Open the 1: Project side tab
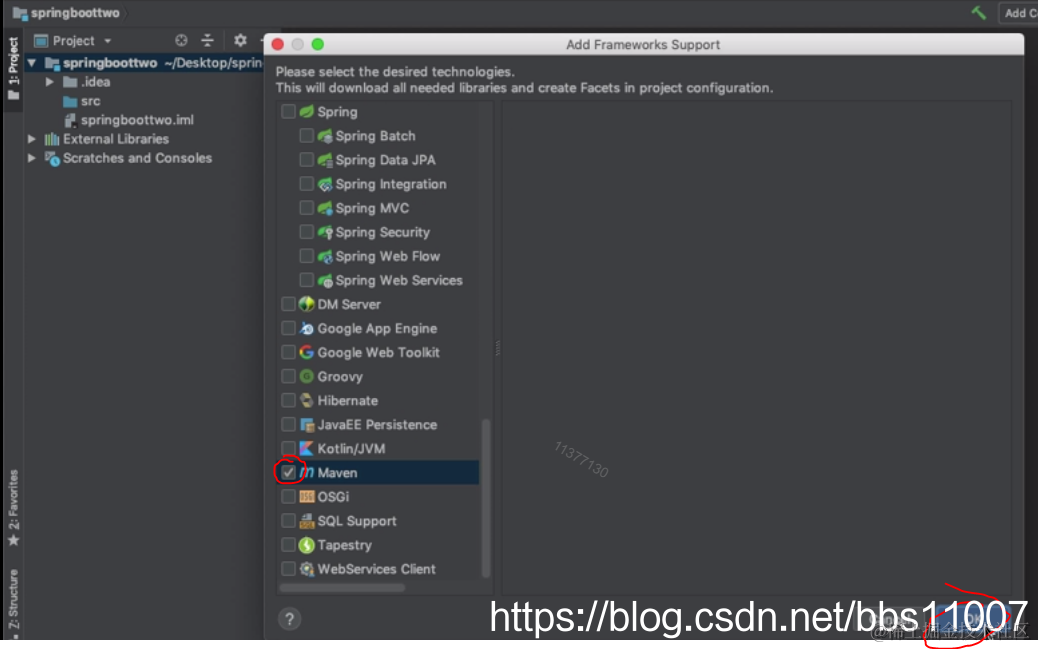1038x649 pixels. coord(13,68)
